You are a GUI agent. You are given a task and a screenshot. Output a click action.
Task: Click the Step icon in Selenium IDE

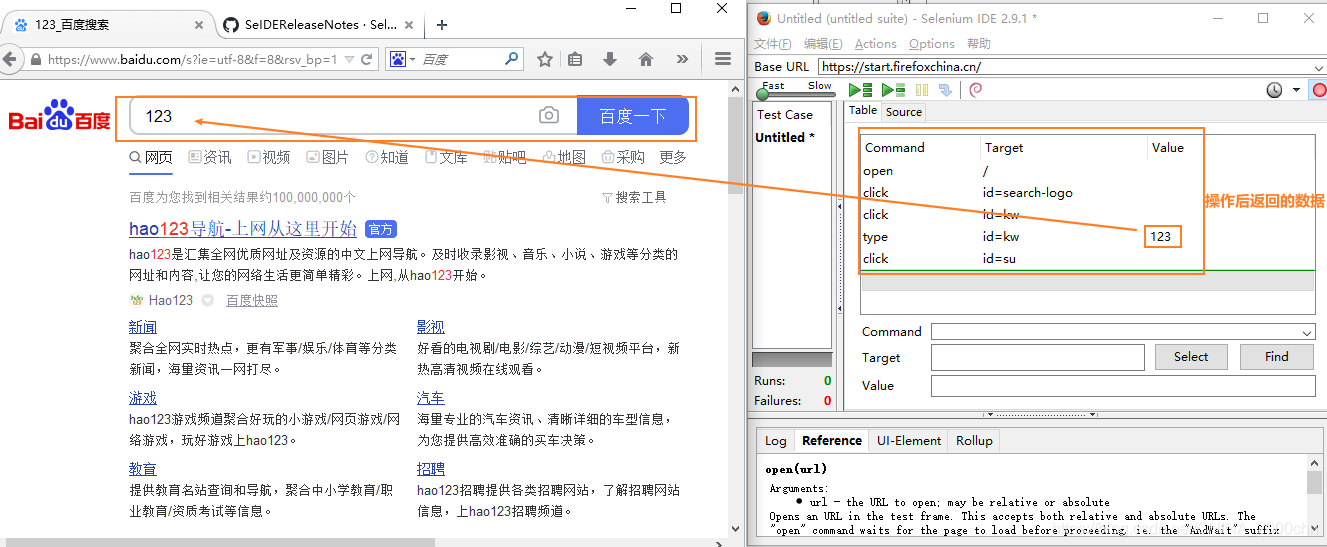pyautogui.click(x=945, y=90)
